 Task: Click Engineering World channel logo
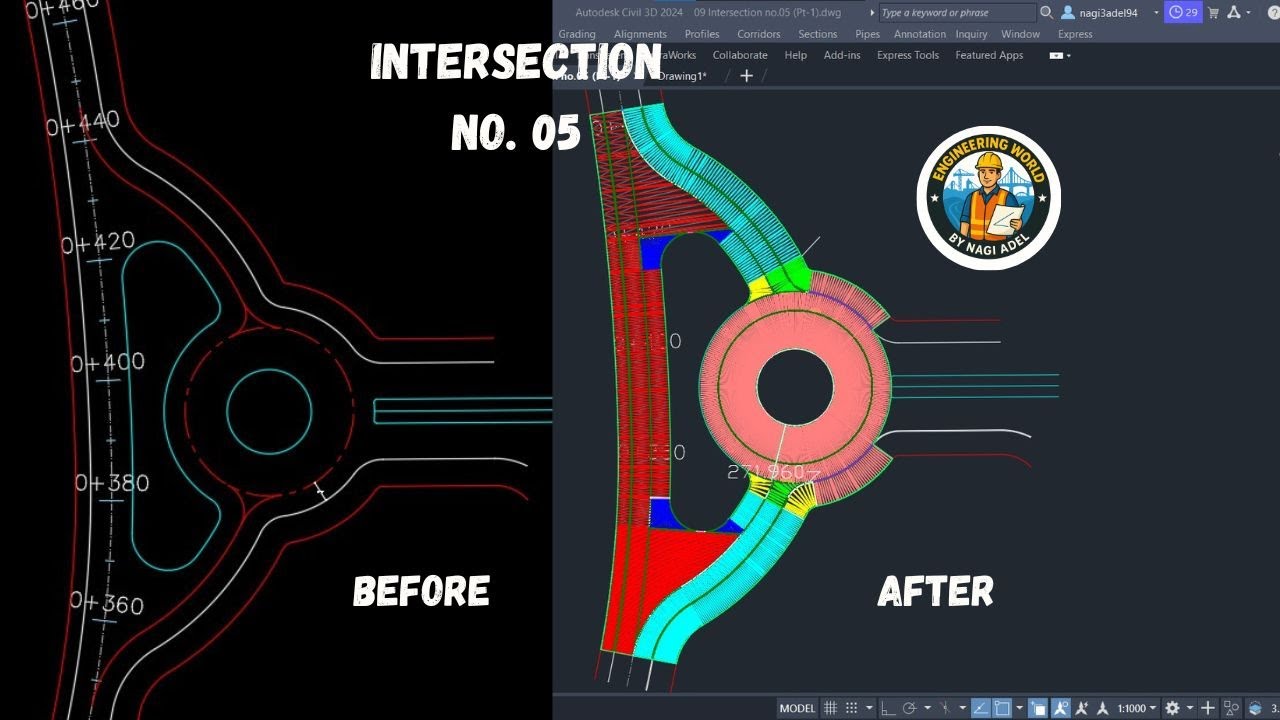coord(989,198)
